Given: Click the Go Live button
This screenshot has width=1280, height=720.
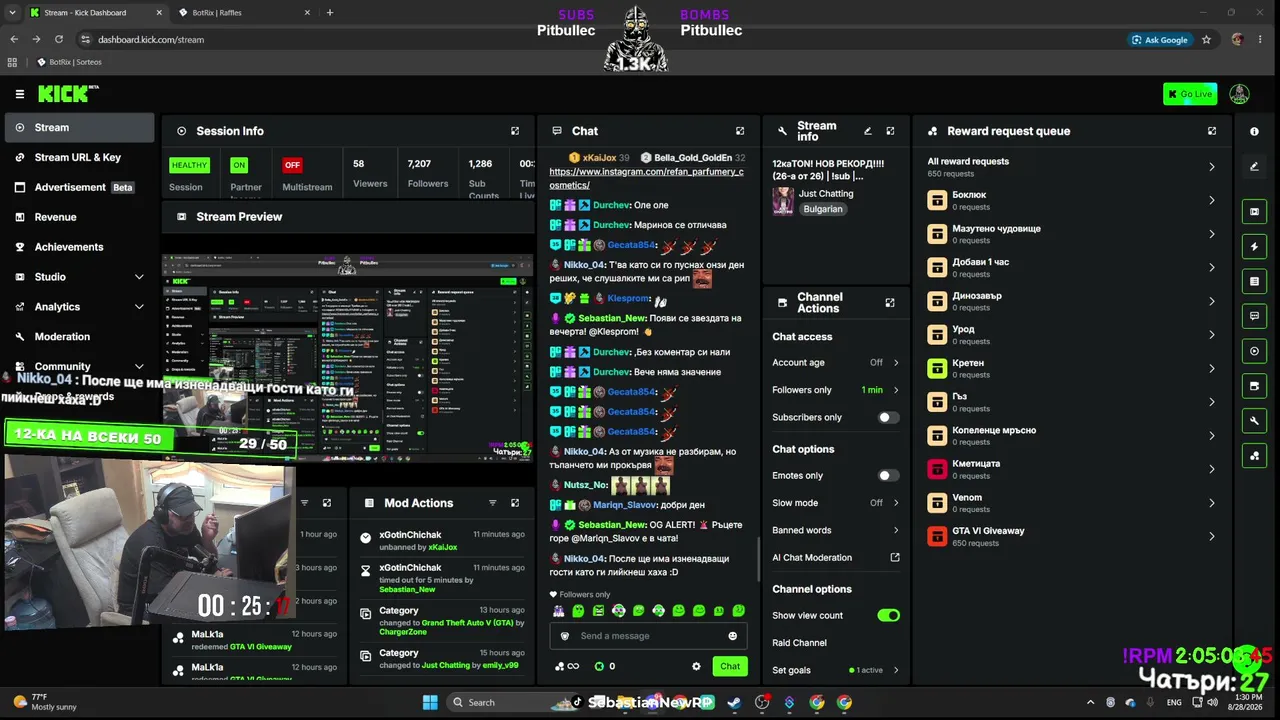Looking at the screenshot, I should point(1190,94).
